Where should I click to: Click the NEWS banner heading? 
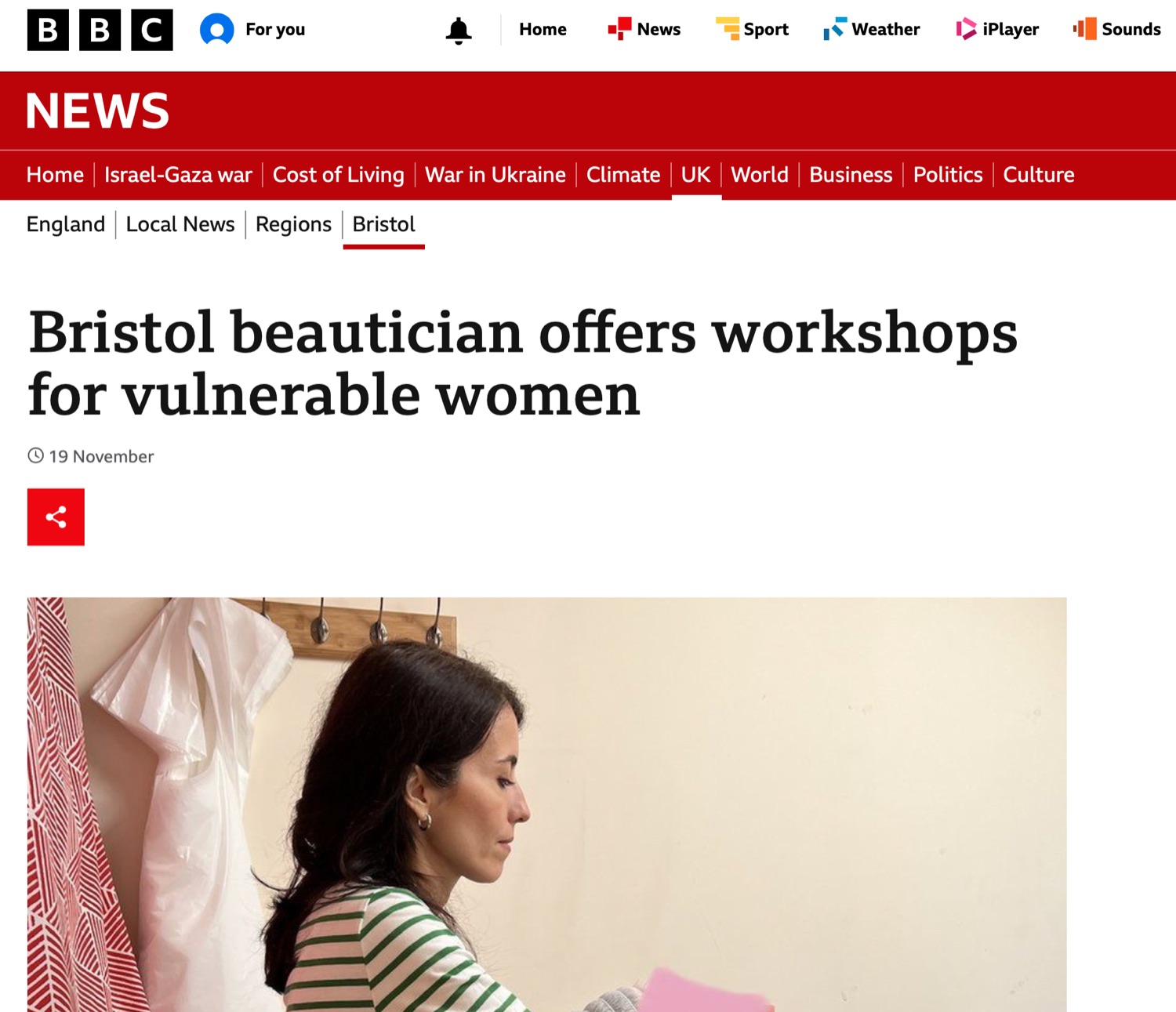coord(98,111)
